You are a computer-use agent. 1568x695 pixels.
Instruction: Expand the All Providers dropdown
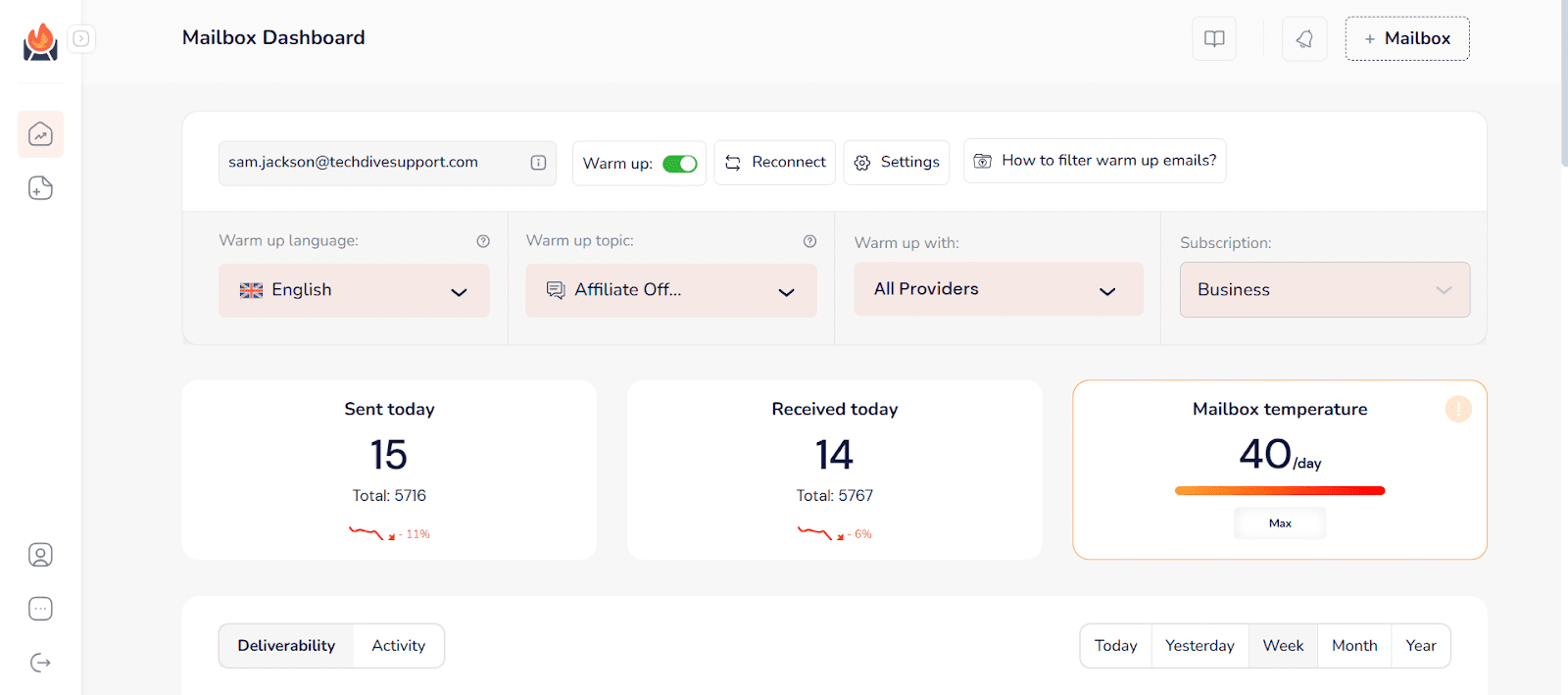coord(998,289)
